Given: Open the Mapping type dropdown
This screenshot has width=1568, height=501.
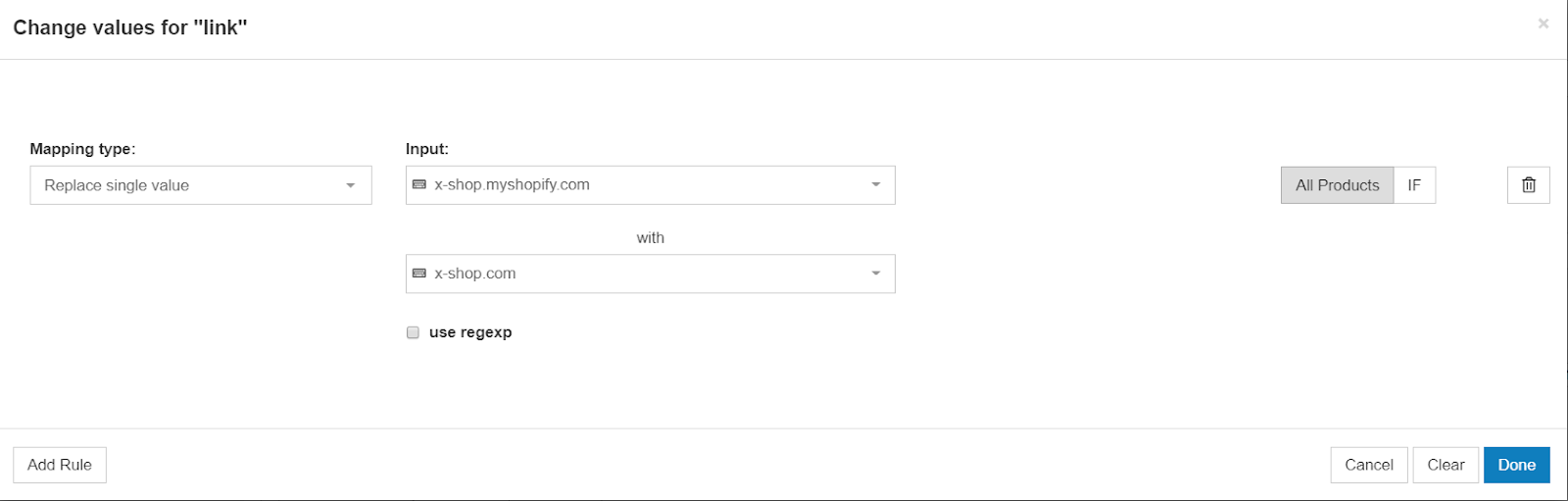Looking at the screenshot, I should click(350, 185).
